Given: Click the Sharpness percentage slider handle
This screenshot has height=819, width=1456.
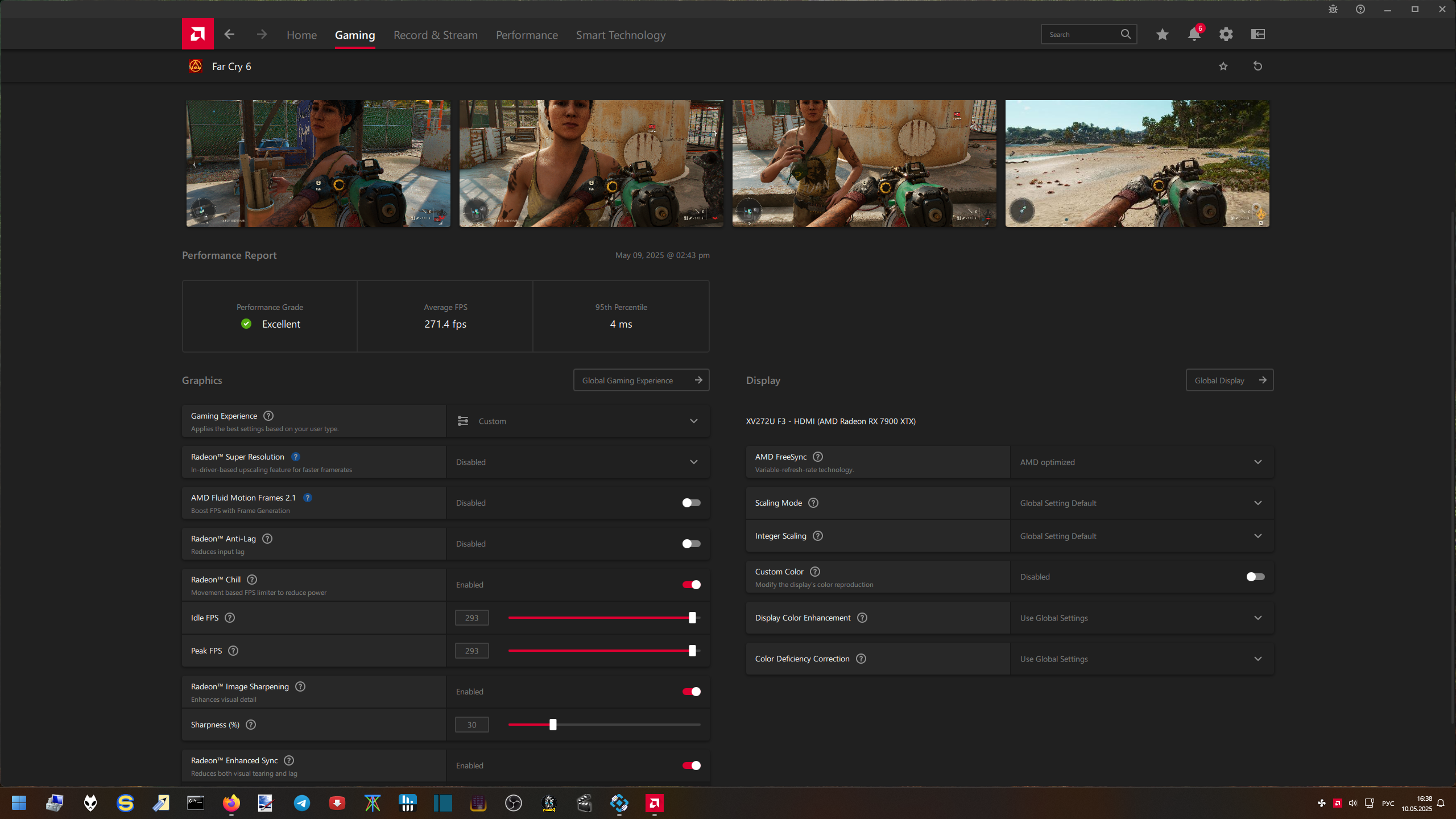Looking at the screenshot, I should coord(553,725).
